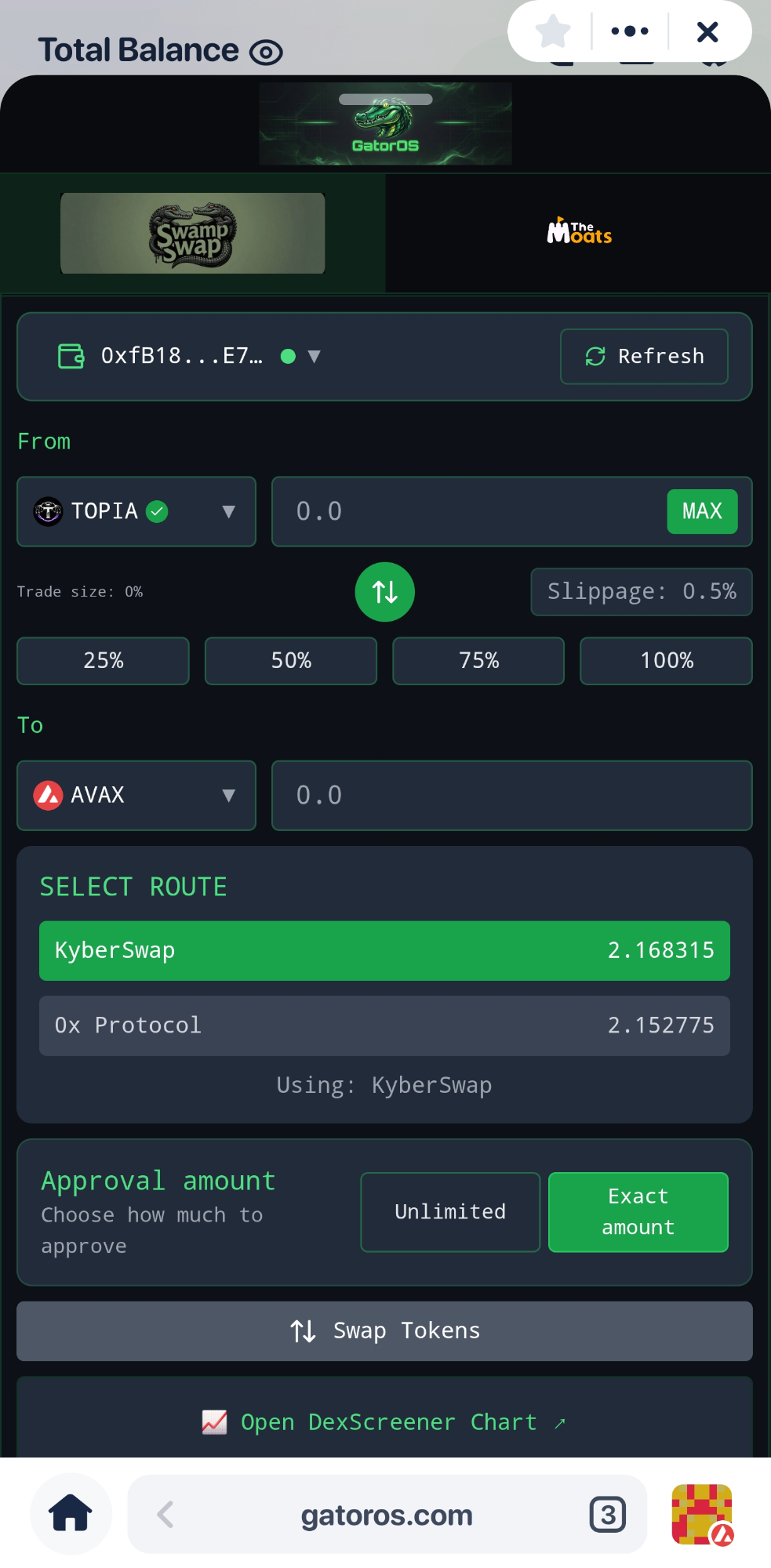Open the three-dot more options menu
771x1568 pixels.
click(630, 32)
